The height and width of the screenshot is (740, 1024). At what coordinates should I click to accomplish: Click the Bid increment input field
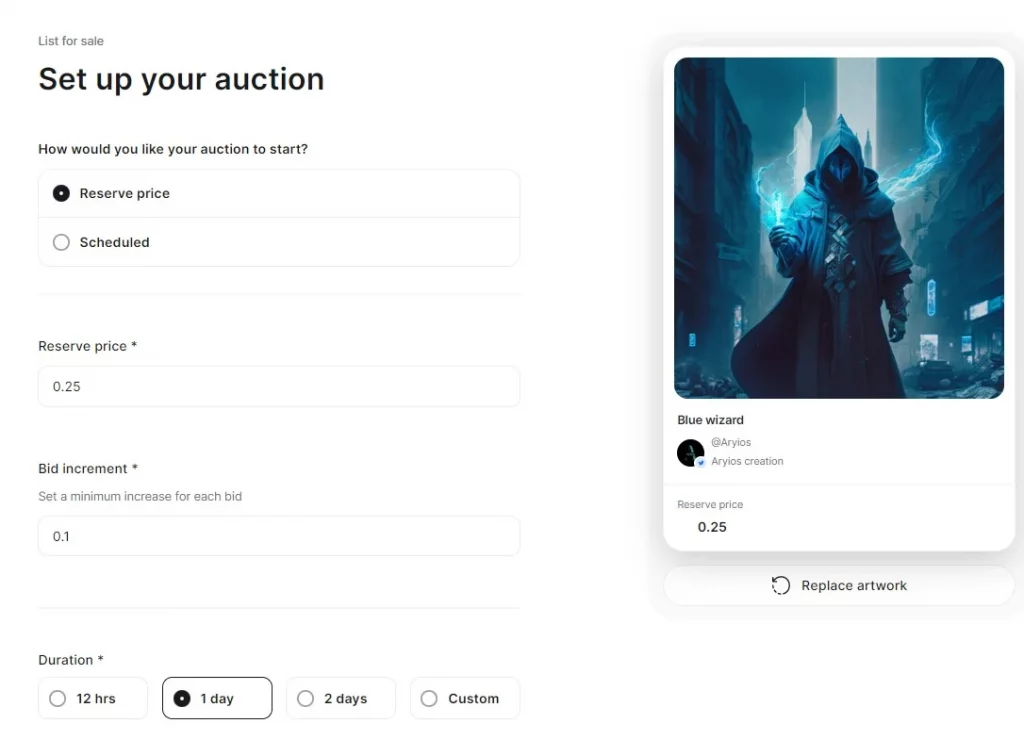279,537
